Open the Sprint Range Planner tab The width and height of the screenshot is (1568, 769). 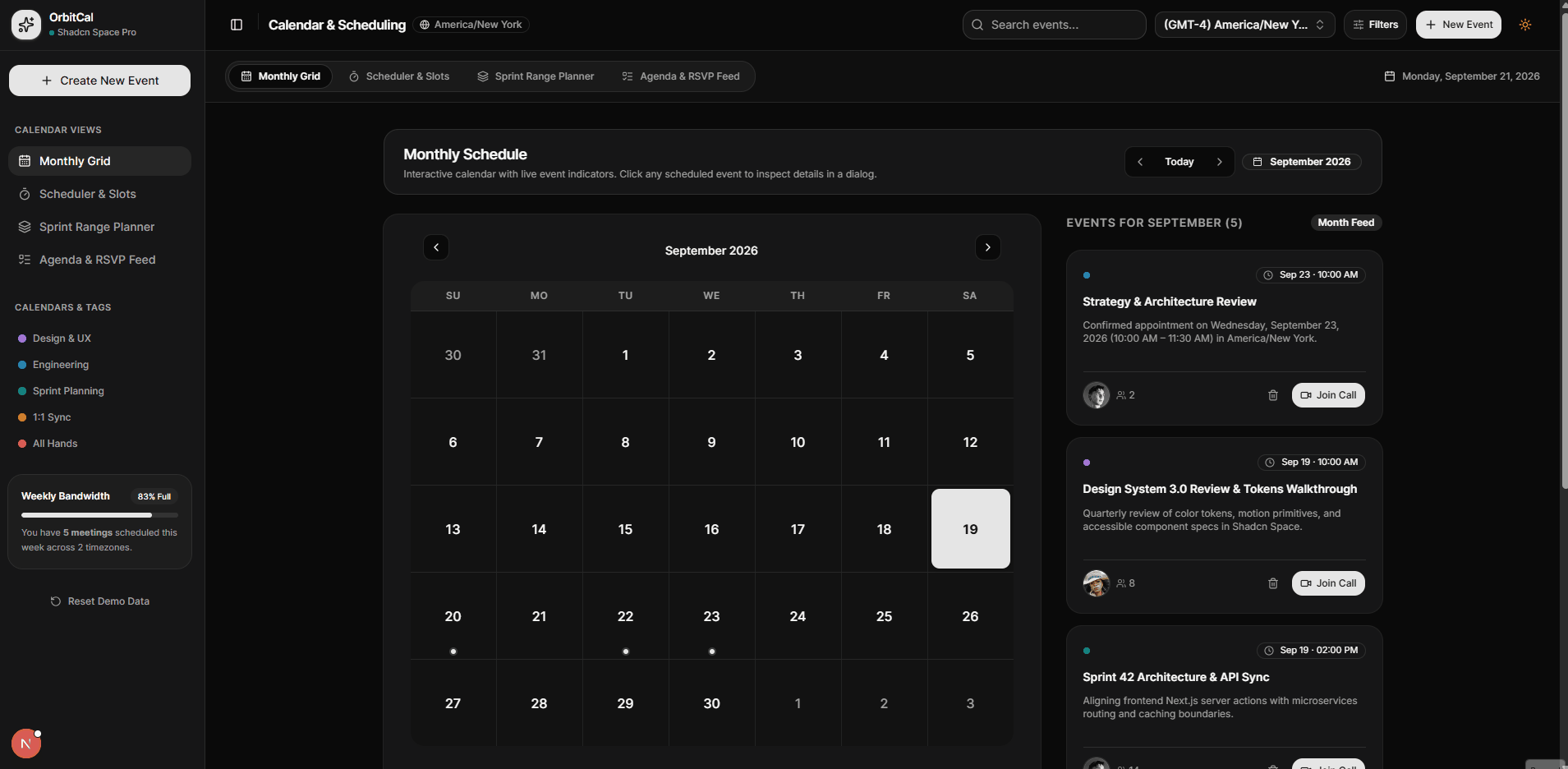[x=536, y=76]
